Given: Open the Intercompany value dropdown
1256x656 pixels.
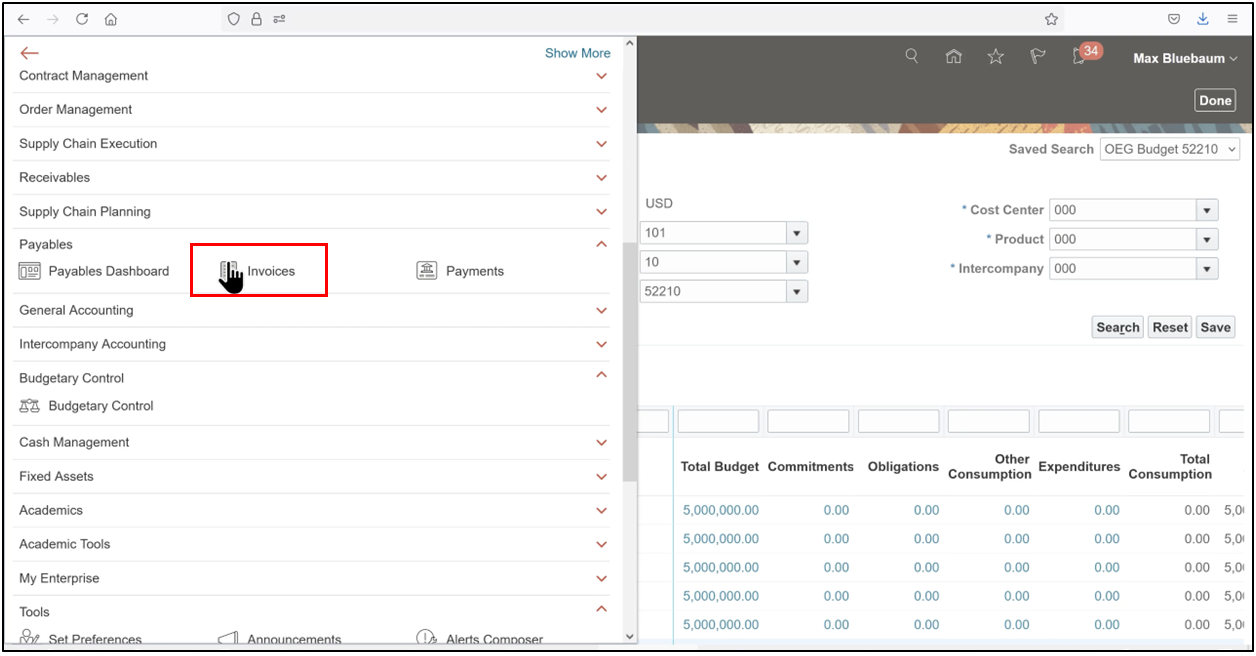Looking at the screenshot, I should 1208,268.
